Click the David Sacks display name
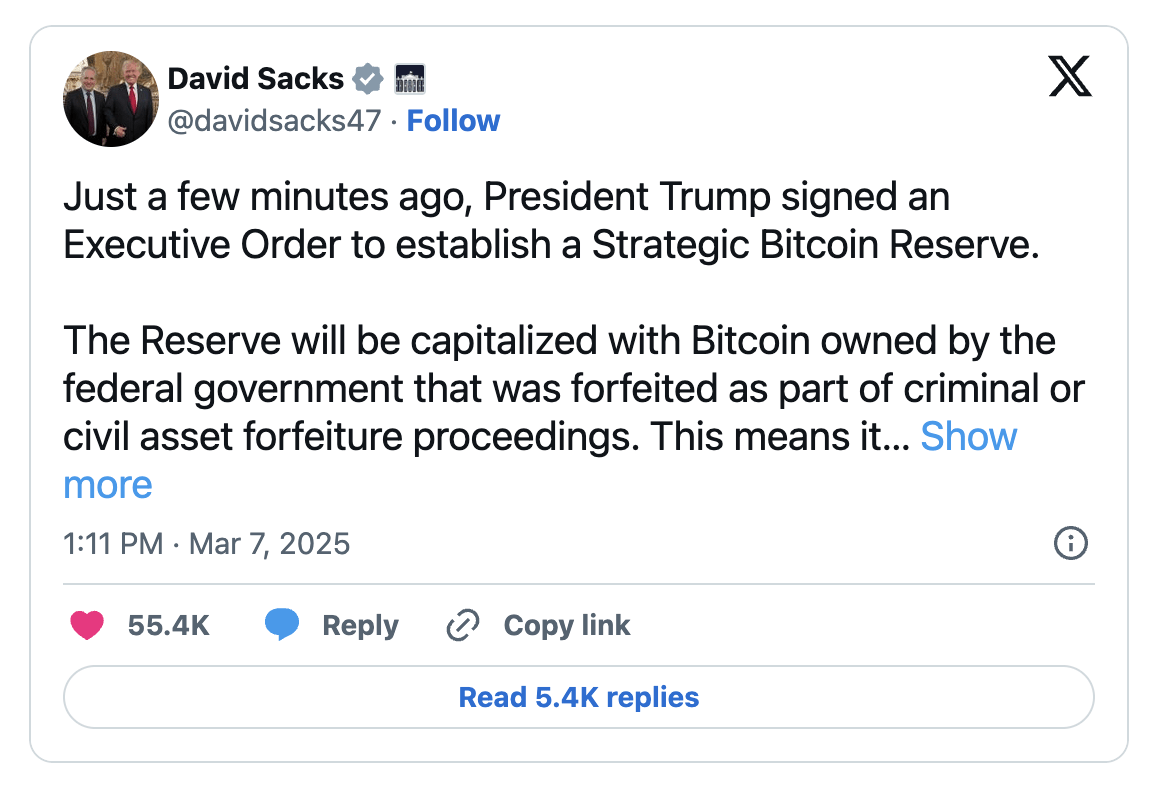The image size is (1156, 800). [256, 77]
